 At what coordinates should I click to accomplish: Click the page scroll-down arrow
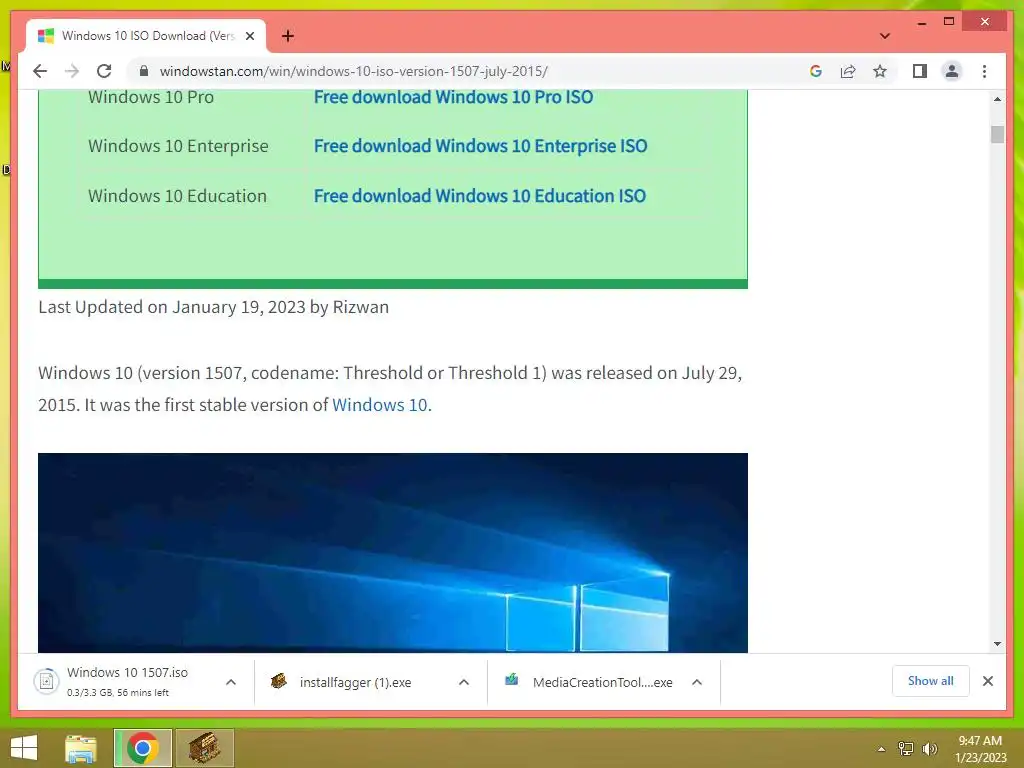997,644
